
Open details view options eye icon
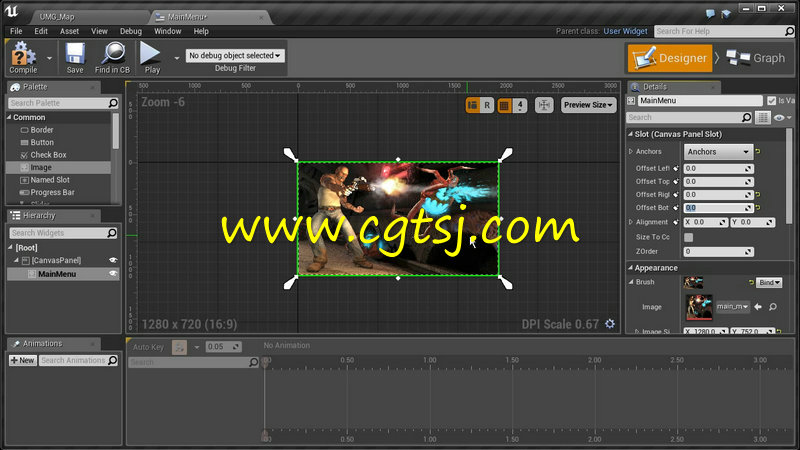[781, 118]
